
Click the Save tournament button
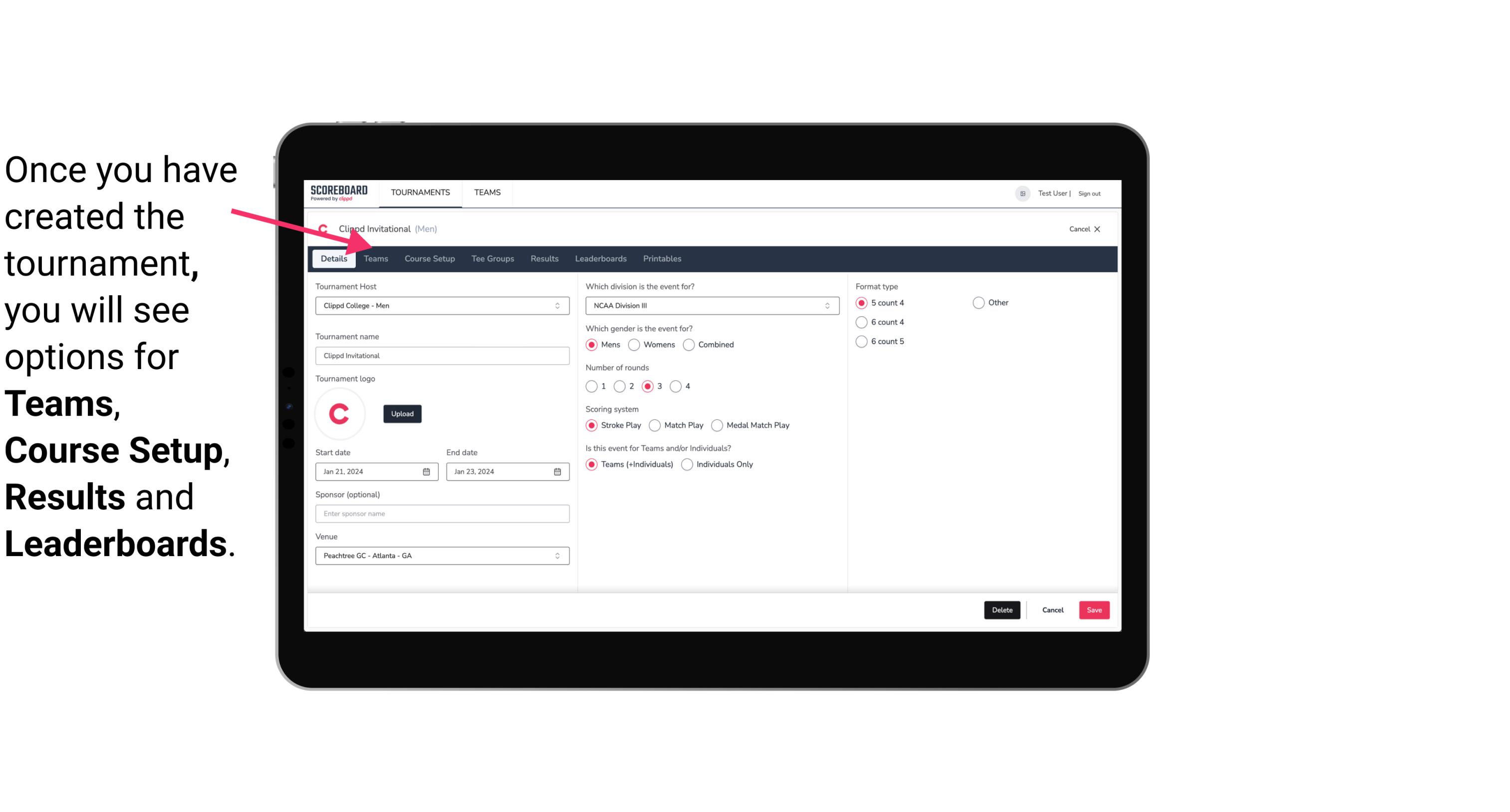[1094, 610]
